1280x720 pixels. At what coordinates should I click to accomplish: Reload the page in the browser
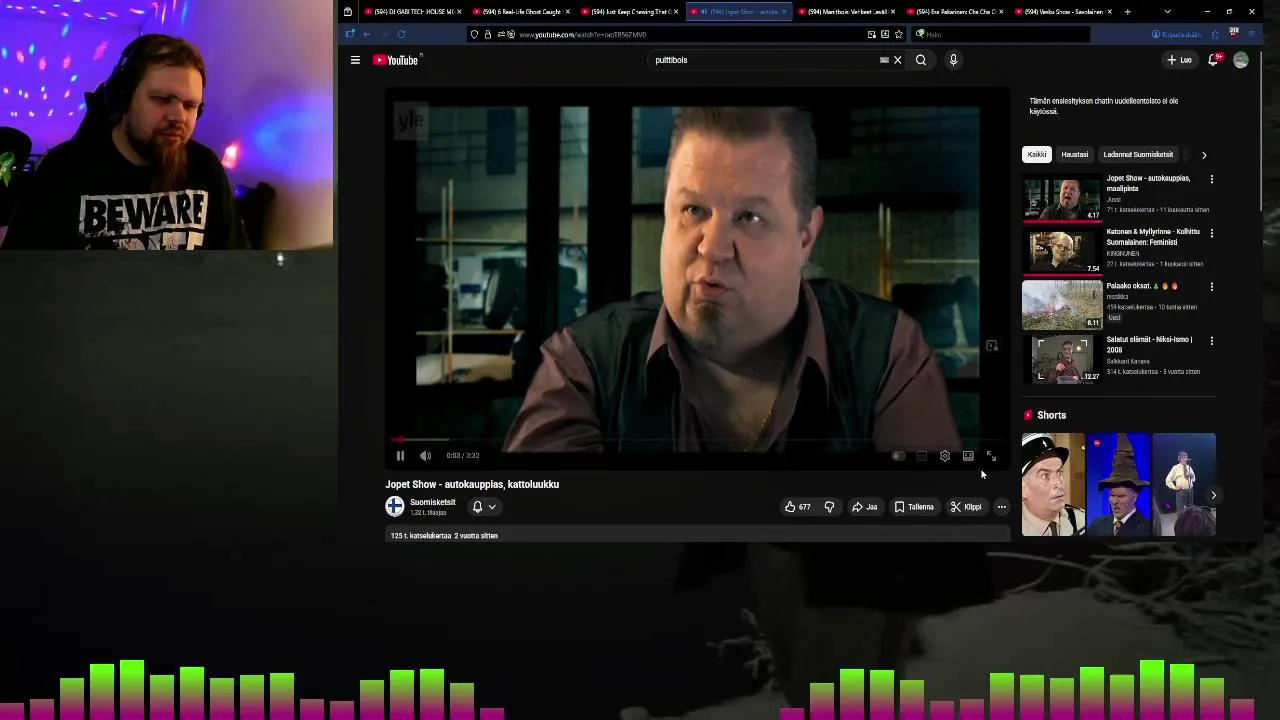tap(401, 34)
